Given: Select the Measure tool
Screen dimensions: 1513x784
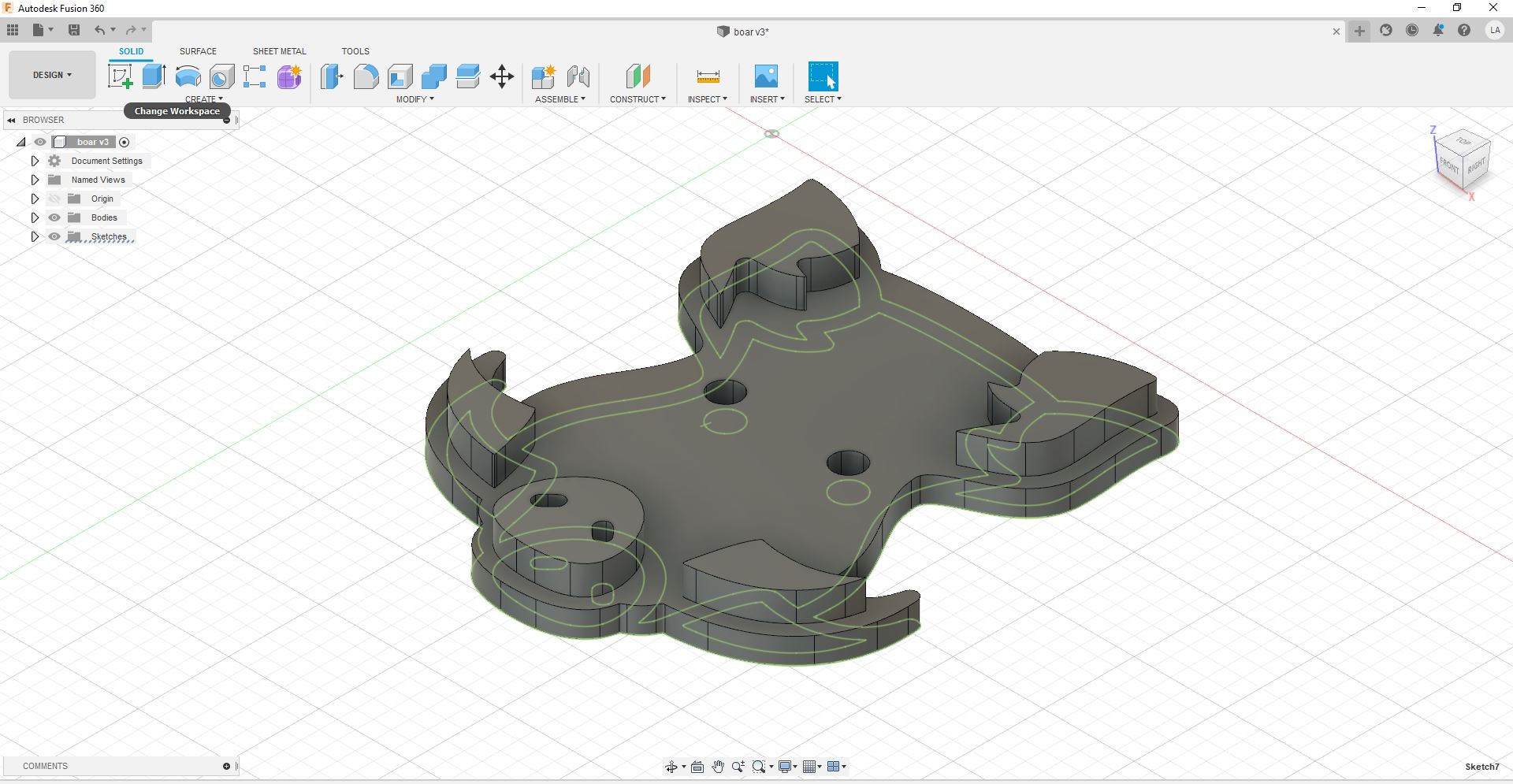Looking at the screenshot, I should (708, 76).
